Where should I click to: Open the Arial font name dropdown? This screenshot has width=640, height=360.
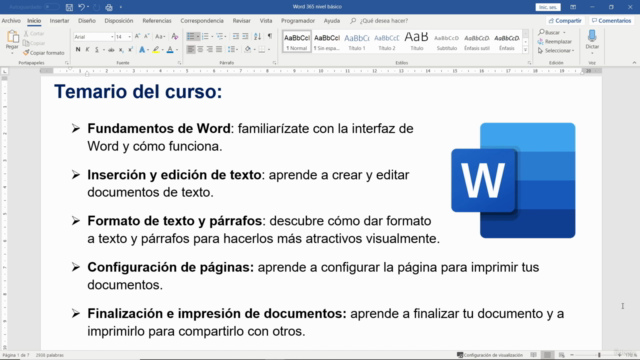(x=112, y=37)
